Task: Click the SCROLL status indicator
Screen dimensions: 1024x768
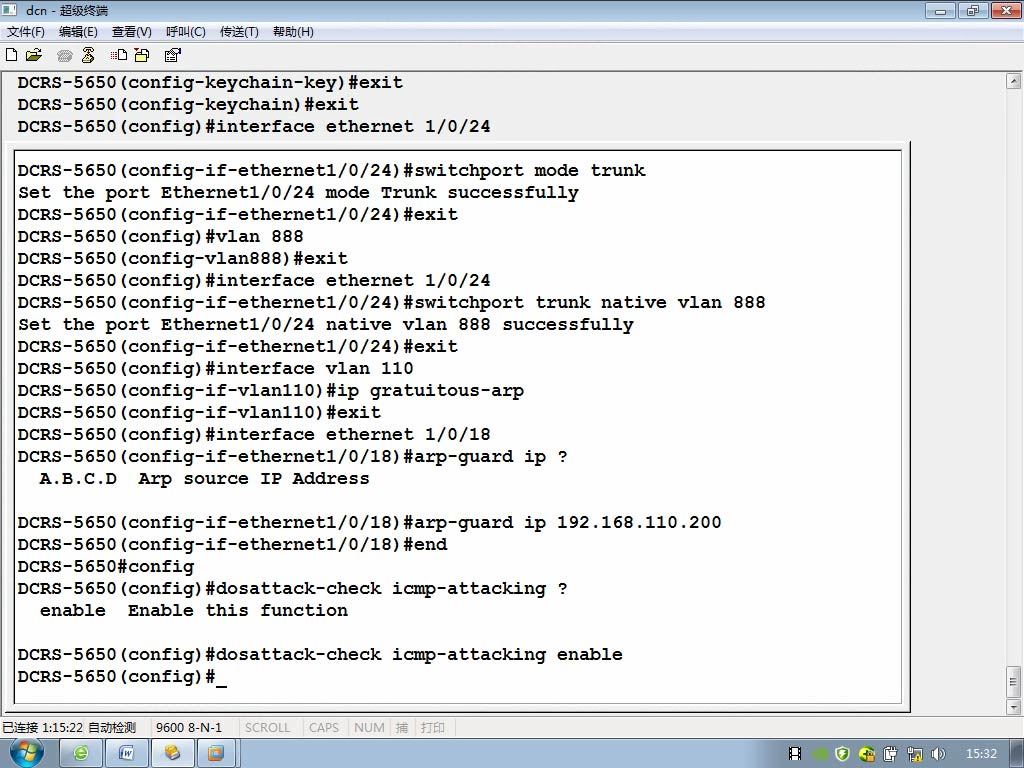Action: [x=267, y=727]
